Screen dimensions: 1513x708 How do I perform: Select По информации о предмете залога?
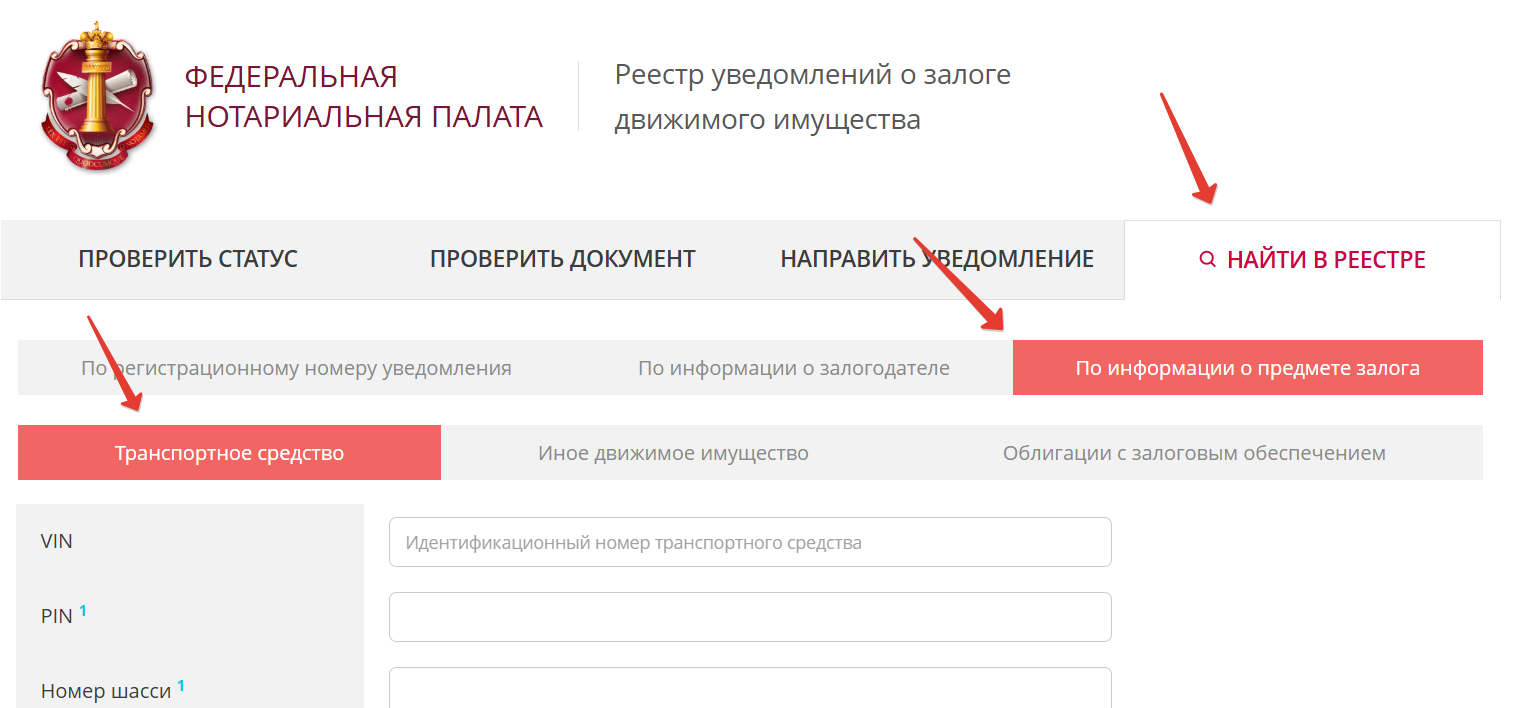[x=1247, y=367]
